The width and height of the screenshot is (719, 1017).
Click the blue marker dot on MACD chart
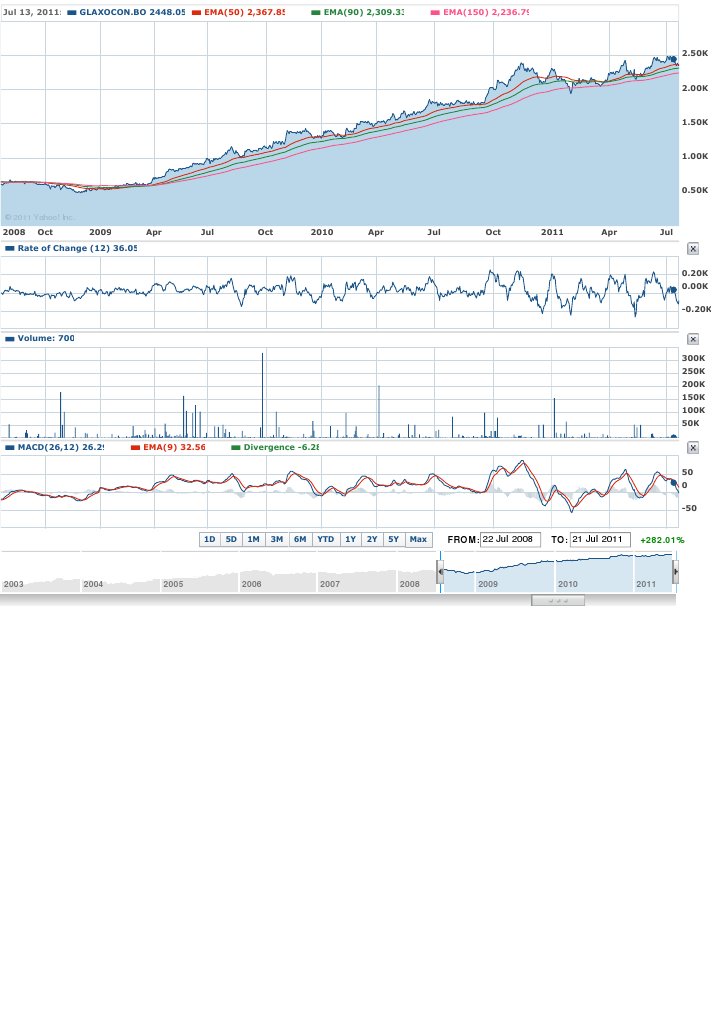[674, 483]
